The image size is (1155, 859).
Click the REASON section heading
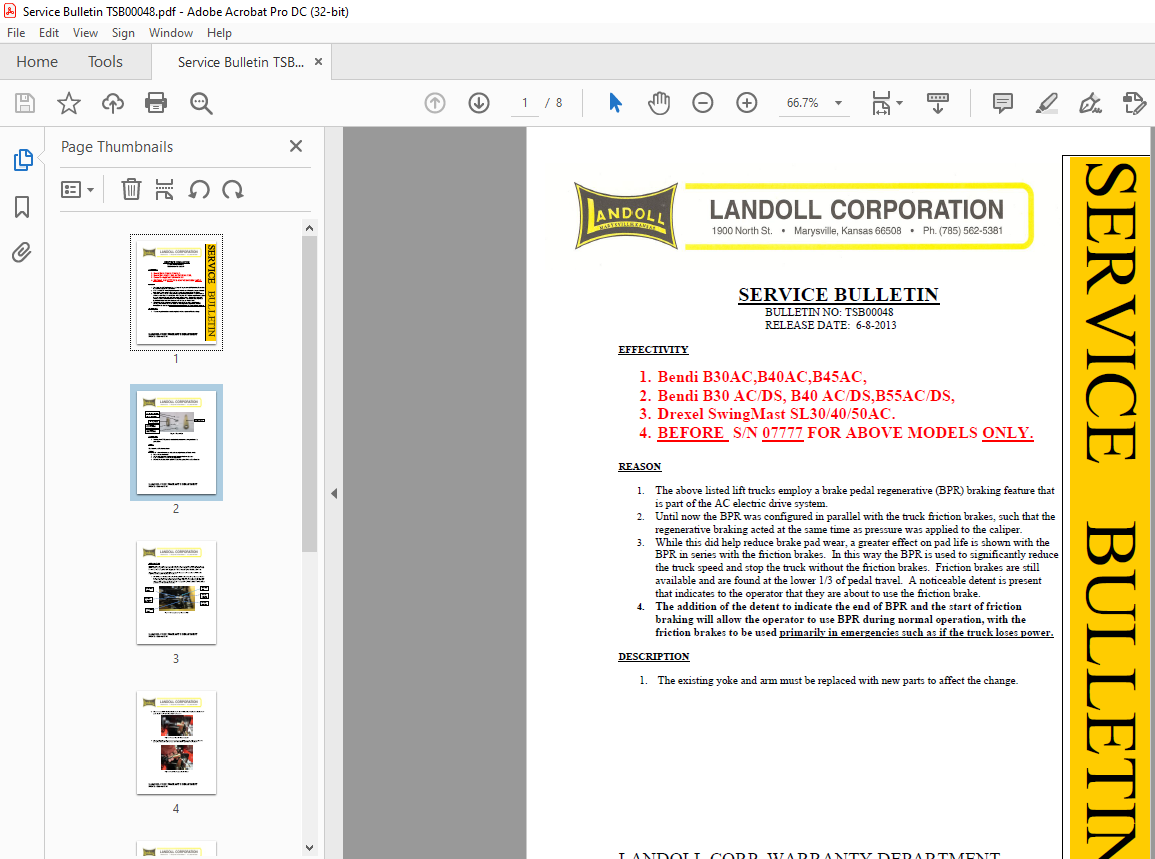639,466
